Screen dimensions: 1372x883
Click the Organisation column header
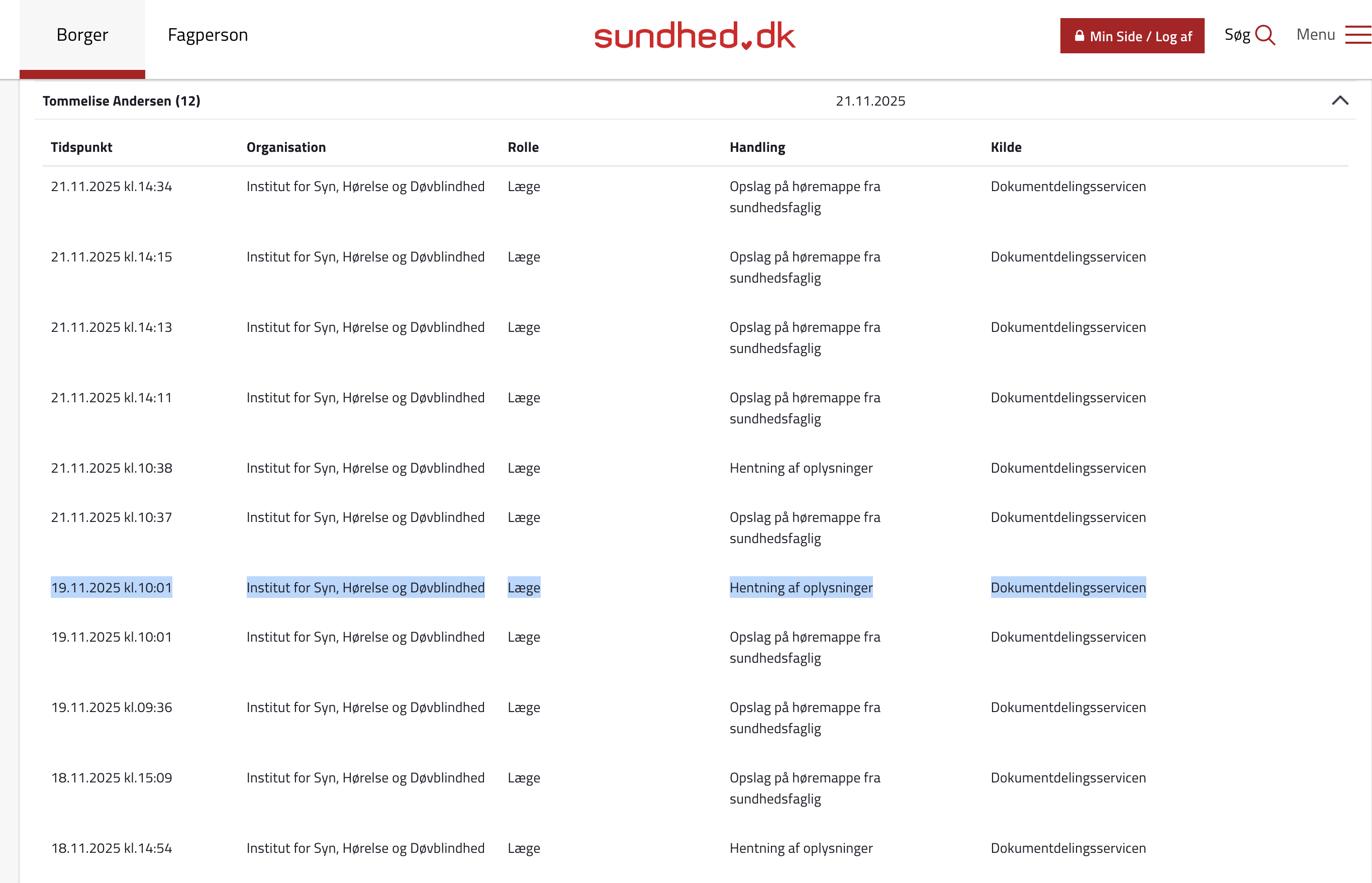pos(286,147)
